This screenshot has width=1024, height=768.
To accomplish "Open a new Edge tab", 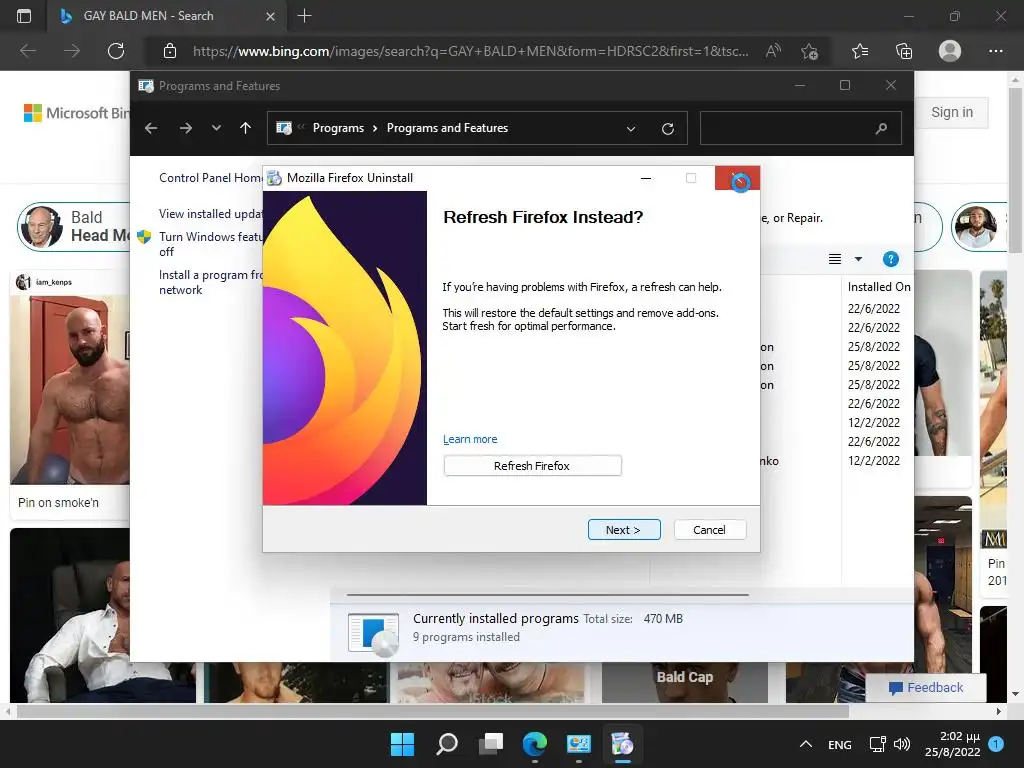I will [x=304, y=16].
